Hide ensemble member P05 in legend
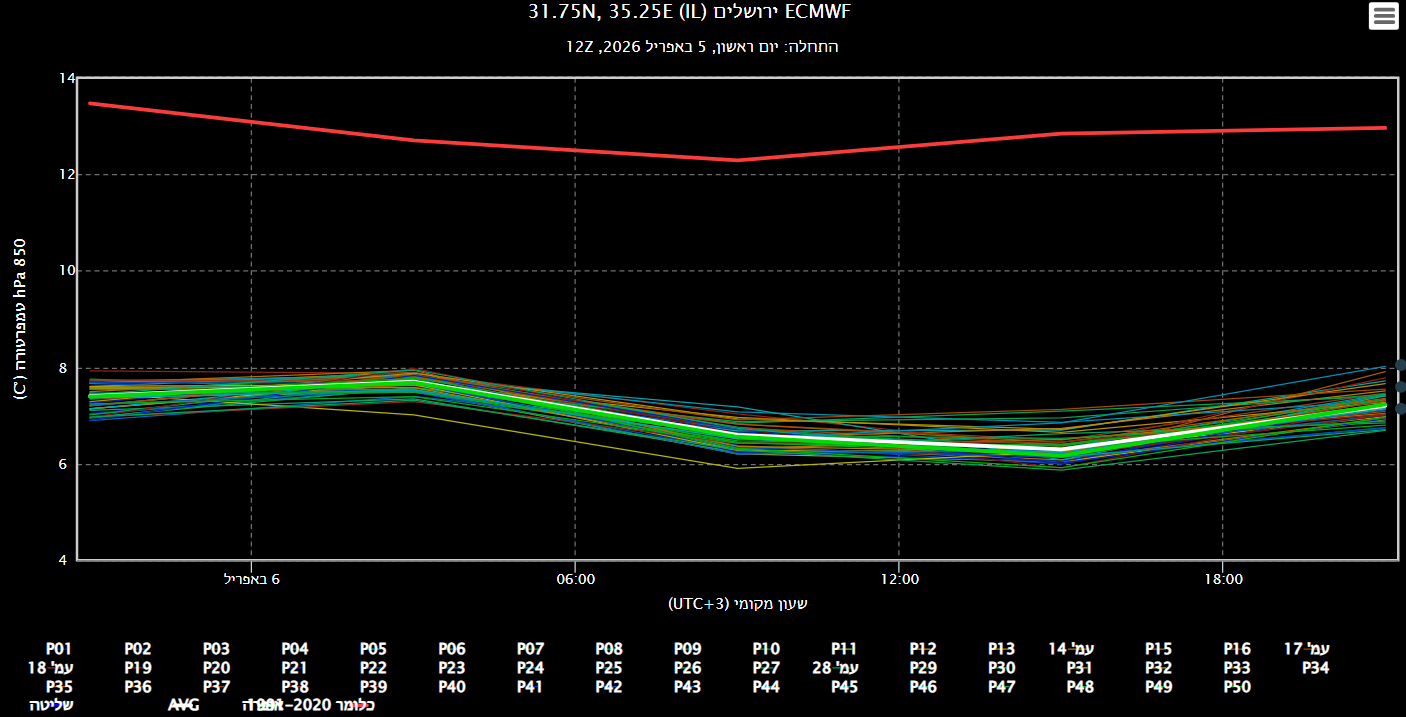Viewport: 1406px width, 717px height. (373, 649)
